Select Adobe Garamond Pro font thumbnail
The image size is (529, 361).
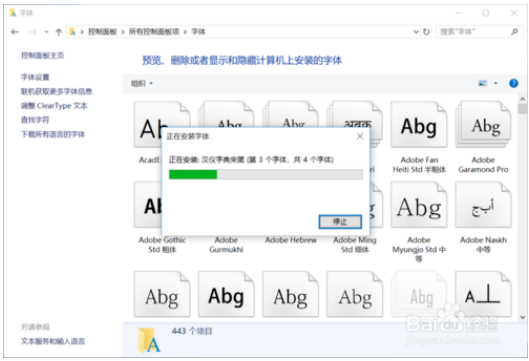point(483,125)
